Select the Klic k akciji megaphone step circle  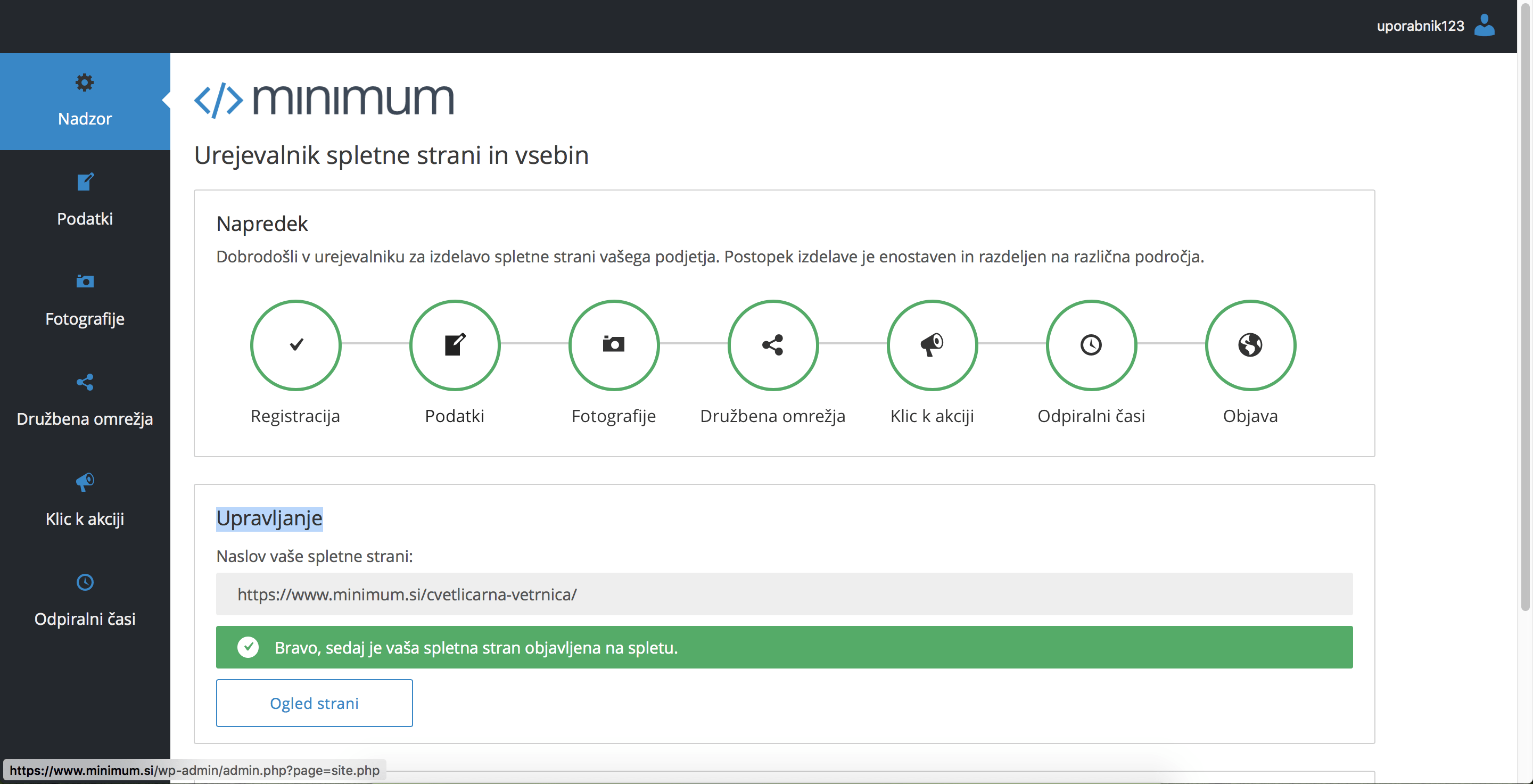[932, 345]
